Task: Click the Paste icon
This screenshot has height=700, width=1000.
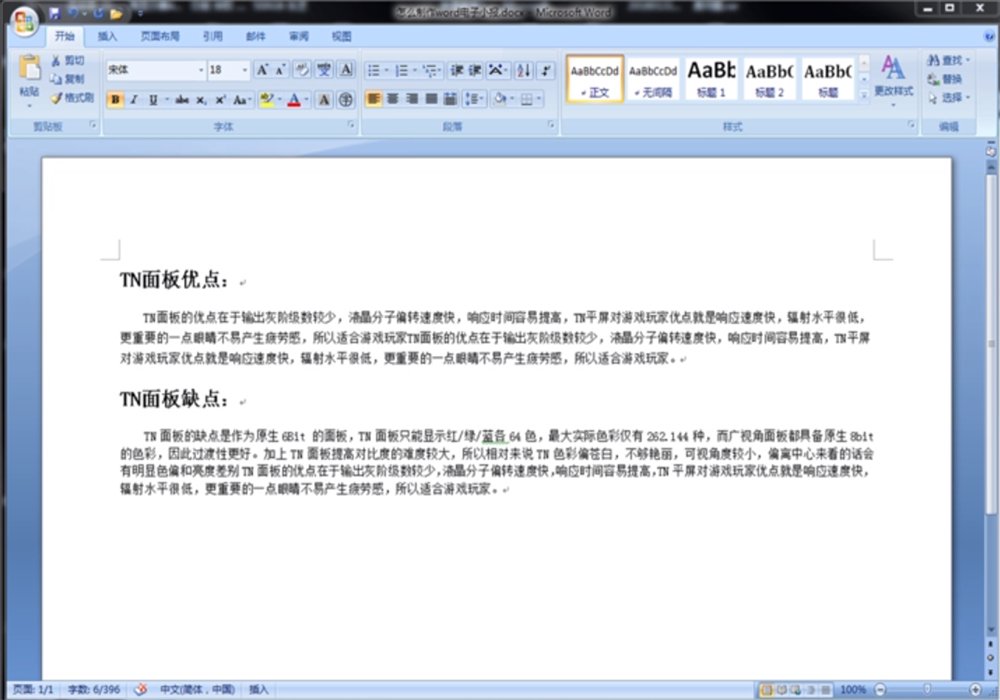Action: (x=30, y=72)
